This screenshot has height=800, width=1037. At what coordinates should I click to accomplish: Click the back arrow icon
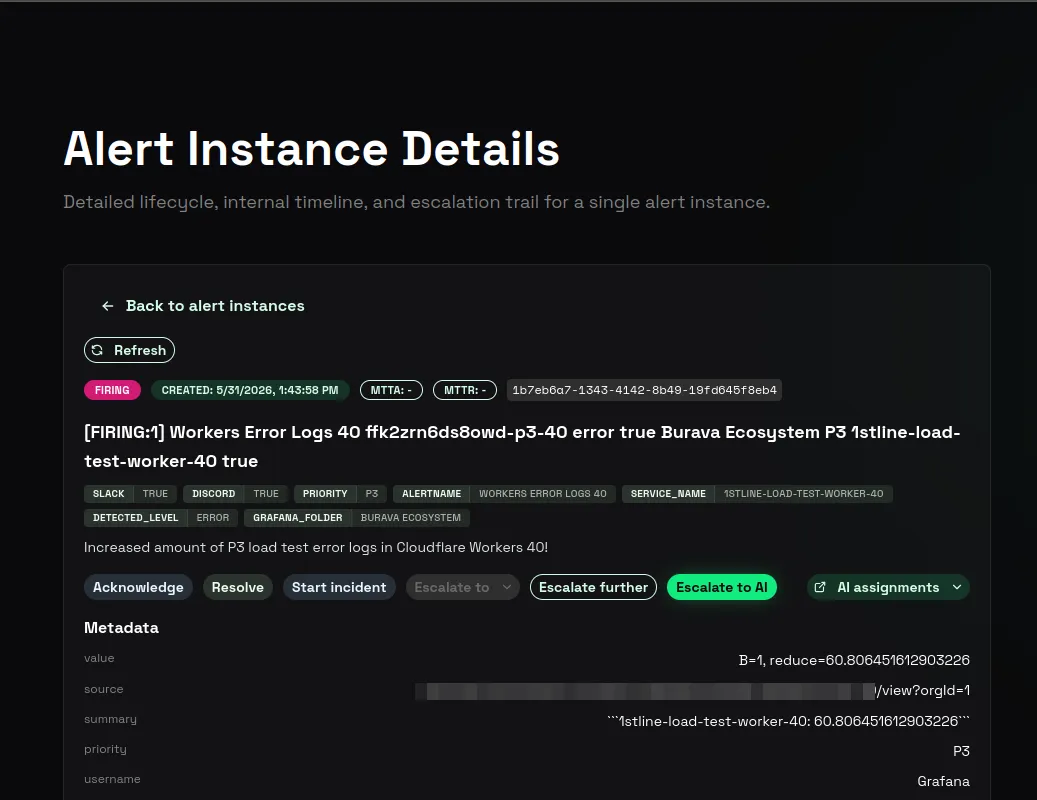[107, 306]
